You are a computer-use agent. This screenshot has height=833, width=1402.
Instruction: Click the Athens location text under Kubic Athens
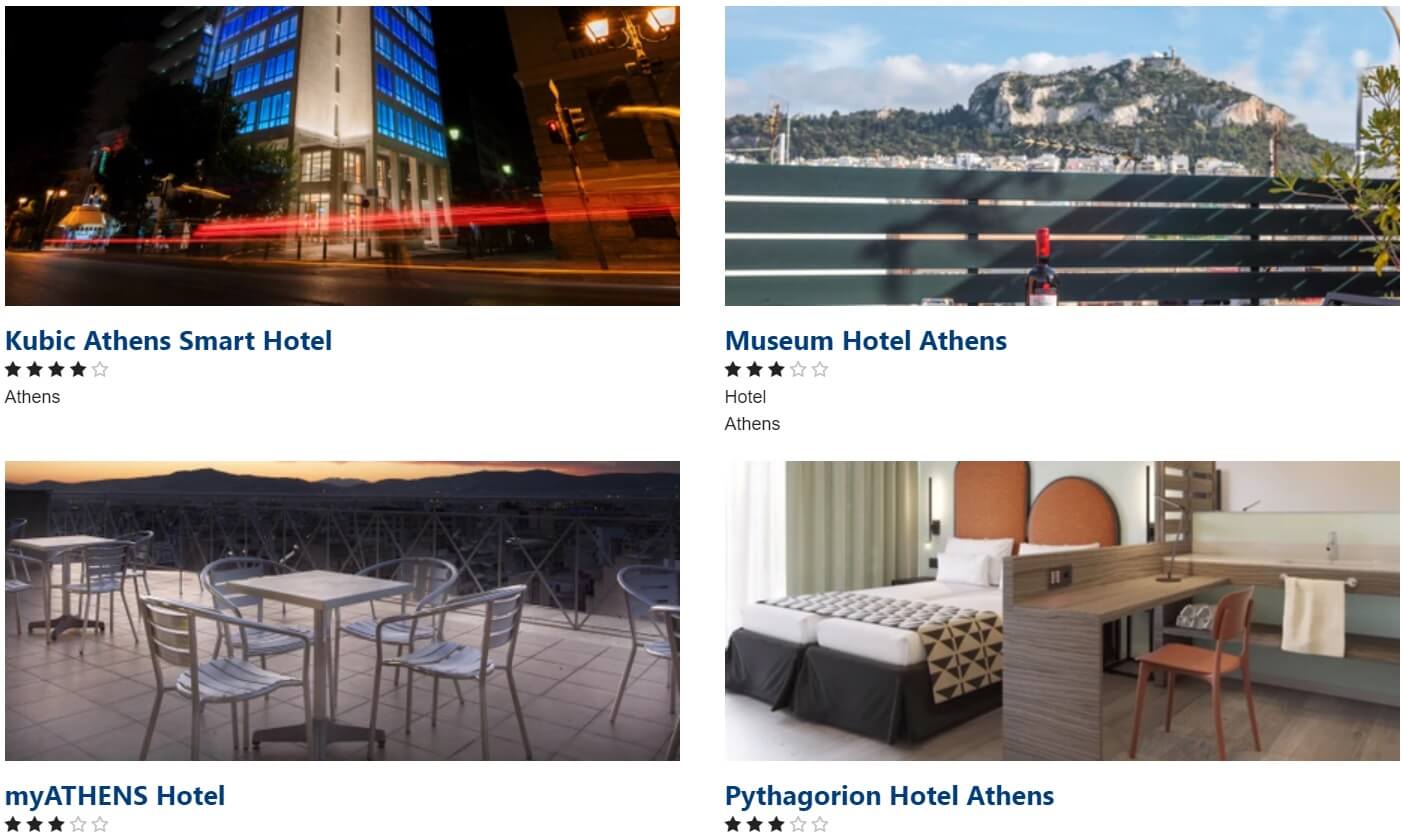pyautogui.click(x=32, y=397)
